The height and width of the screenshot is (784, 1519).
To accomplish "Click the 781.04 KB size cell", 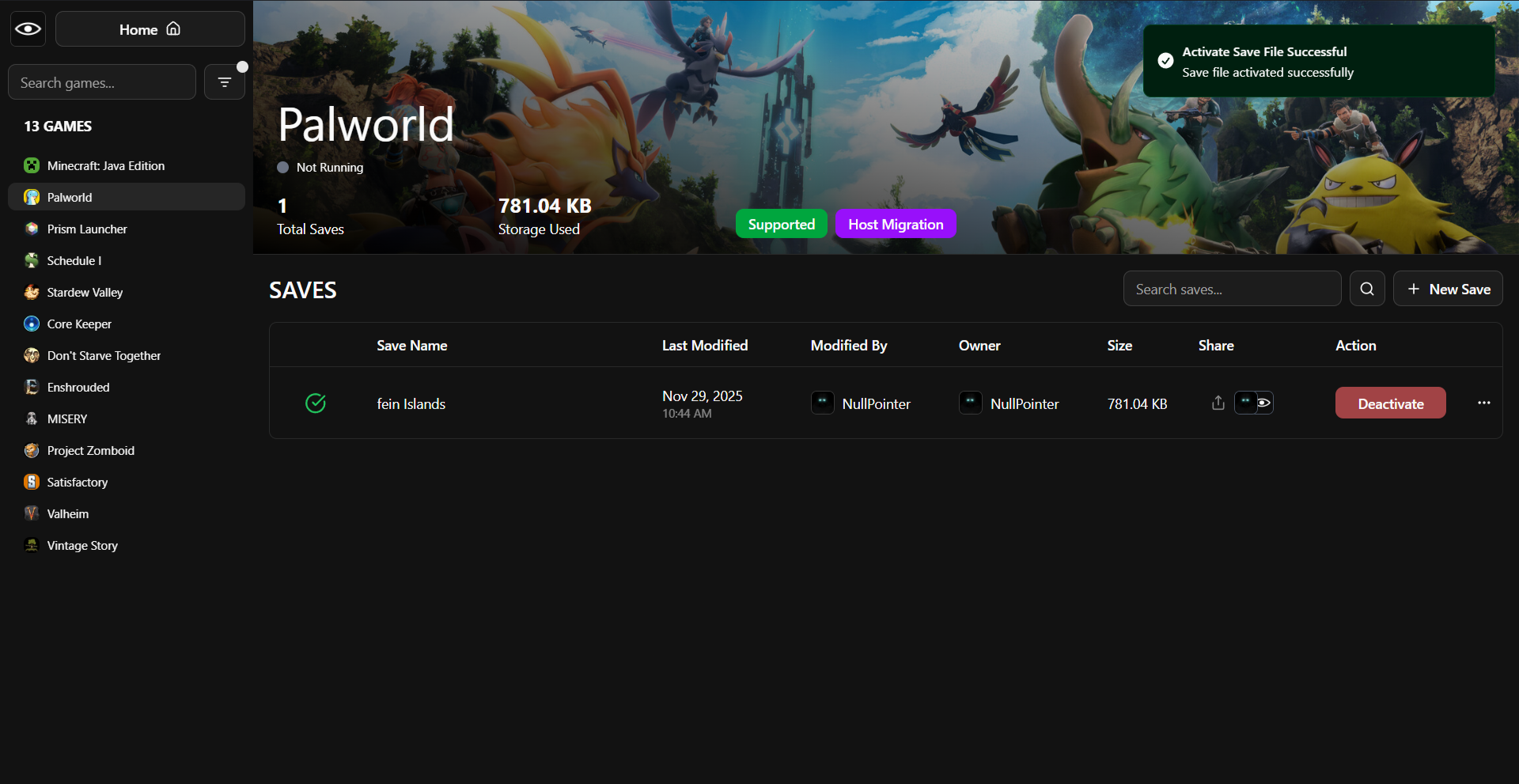I will tap(1138, 403).
